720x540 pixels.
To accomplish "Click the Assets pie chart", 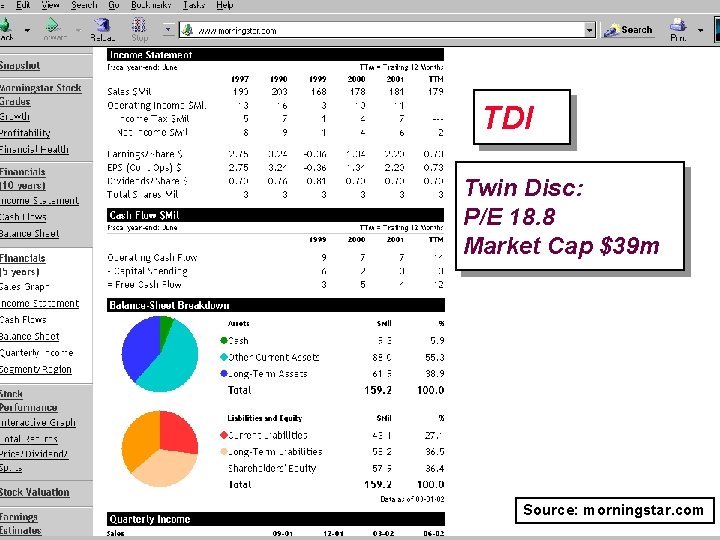I will 160,354.
